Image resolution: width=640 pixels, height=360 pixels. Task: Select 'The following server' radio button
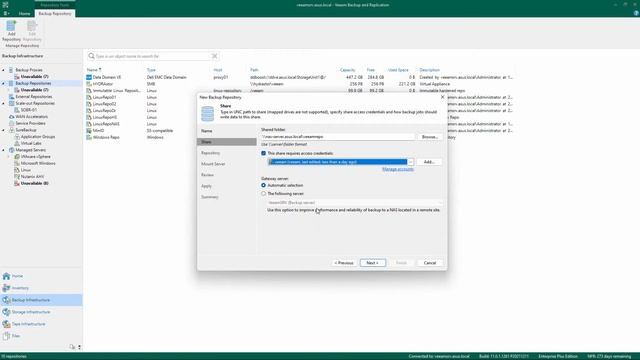tap(264, 194)
